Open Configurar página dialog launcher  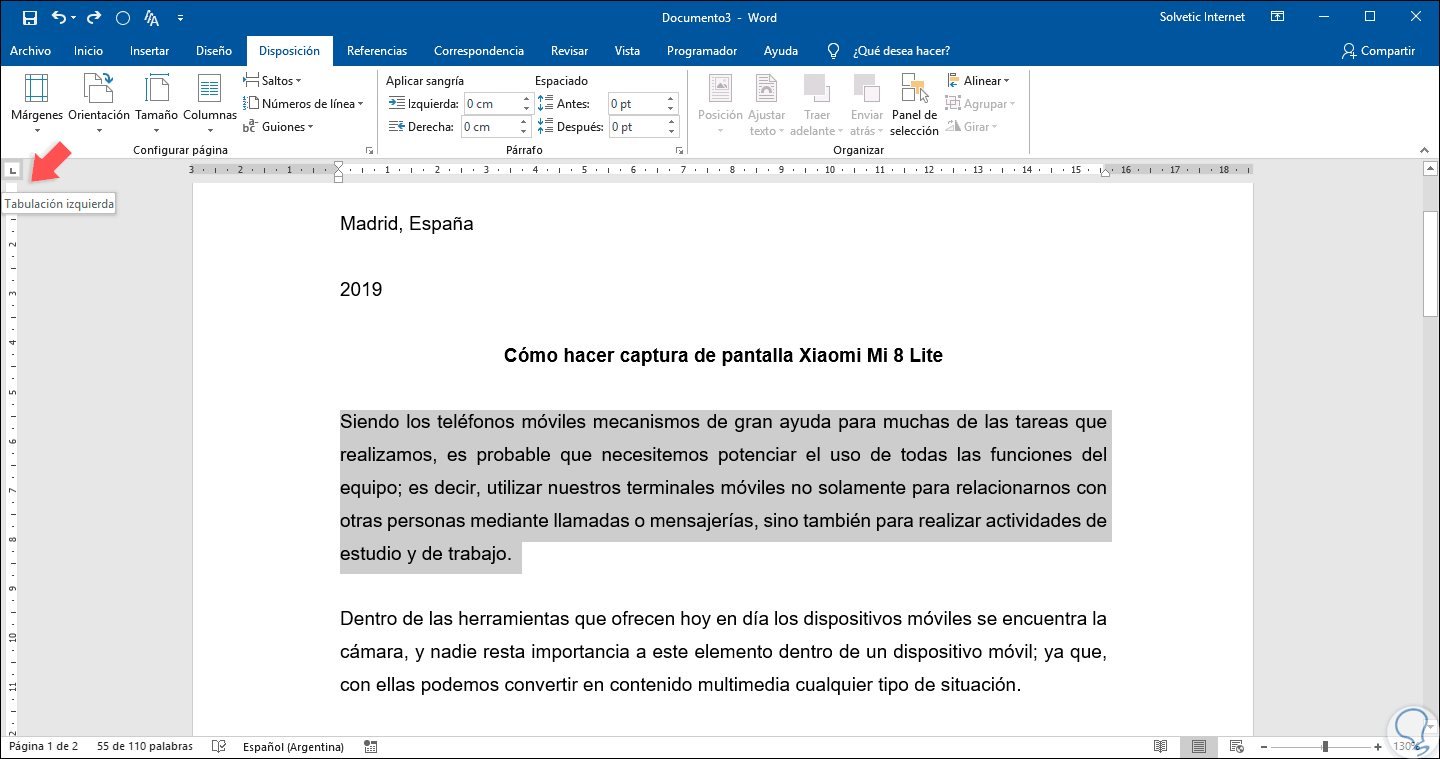tap(369, 150)
